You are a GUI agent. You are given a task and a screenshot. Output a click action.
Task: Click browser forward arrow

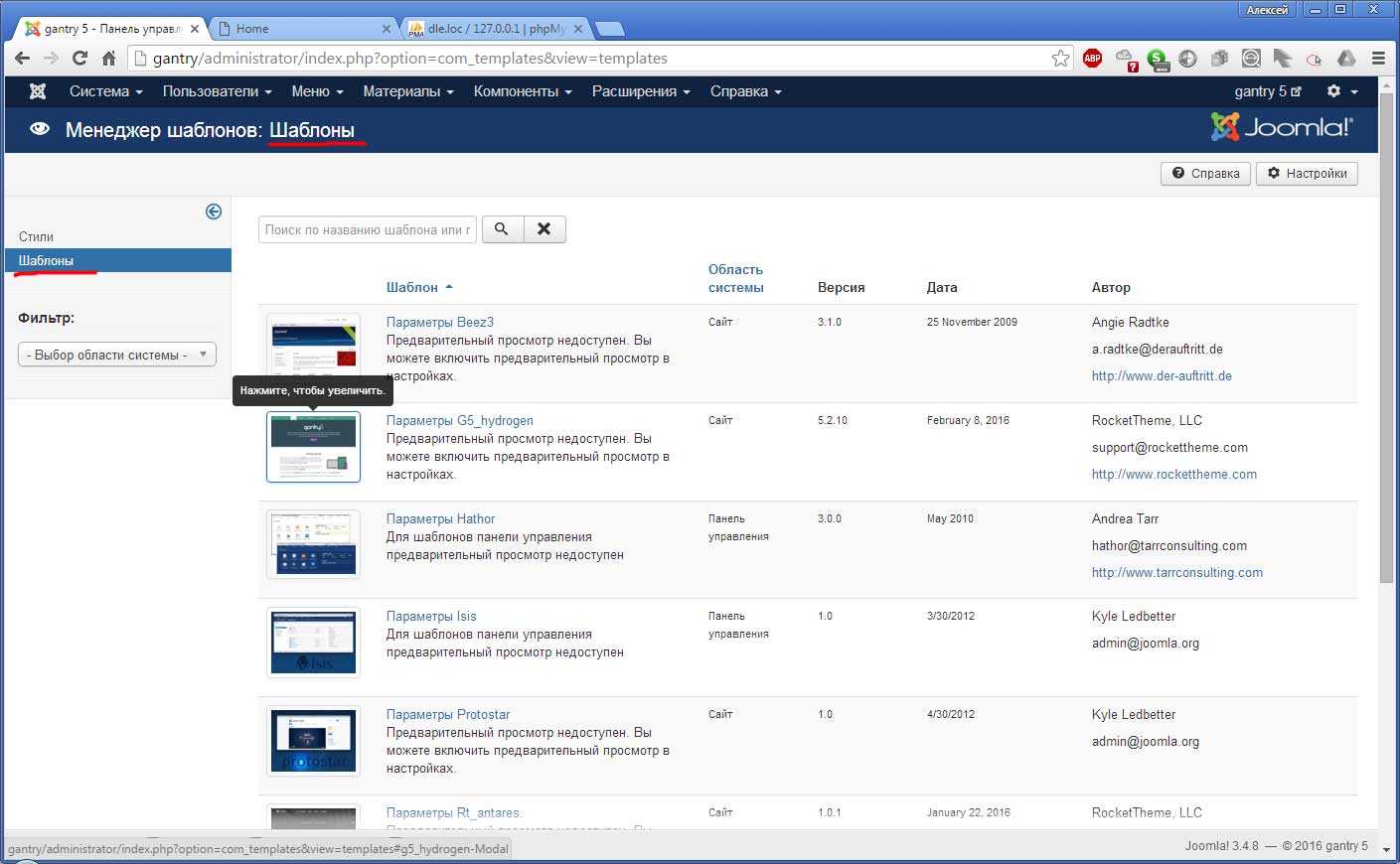pyautogui.click(x=51, y=59)
